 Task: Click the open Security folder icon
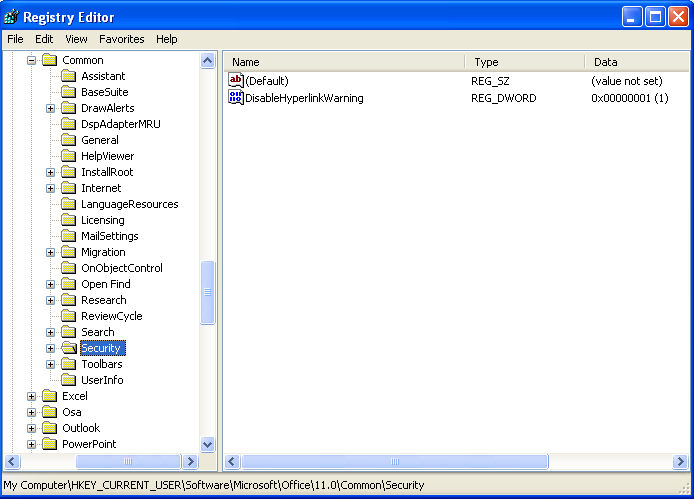(x=69, y=348)
